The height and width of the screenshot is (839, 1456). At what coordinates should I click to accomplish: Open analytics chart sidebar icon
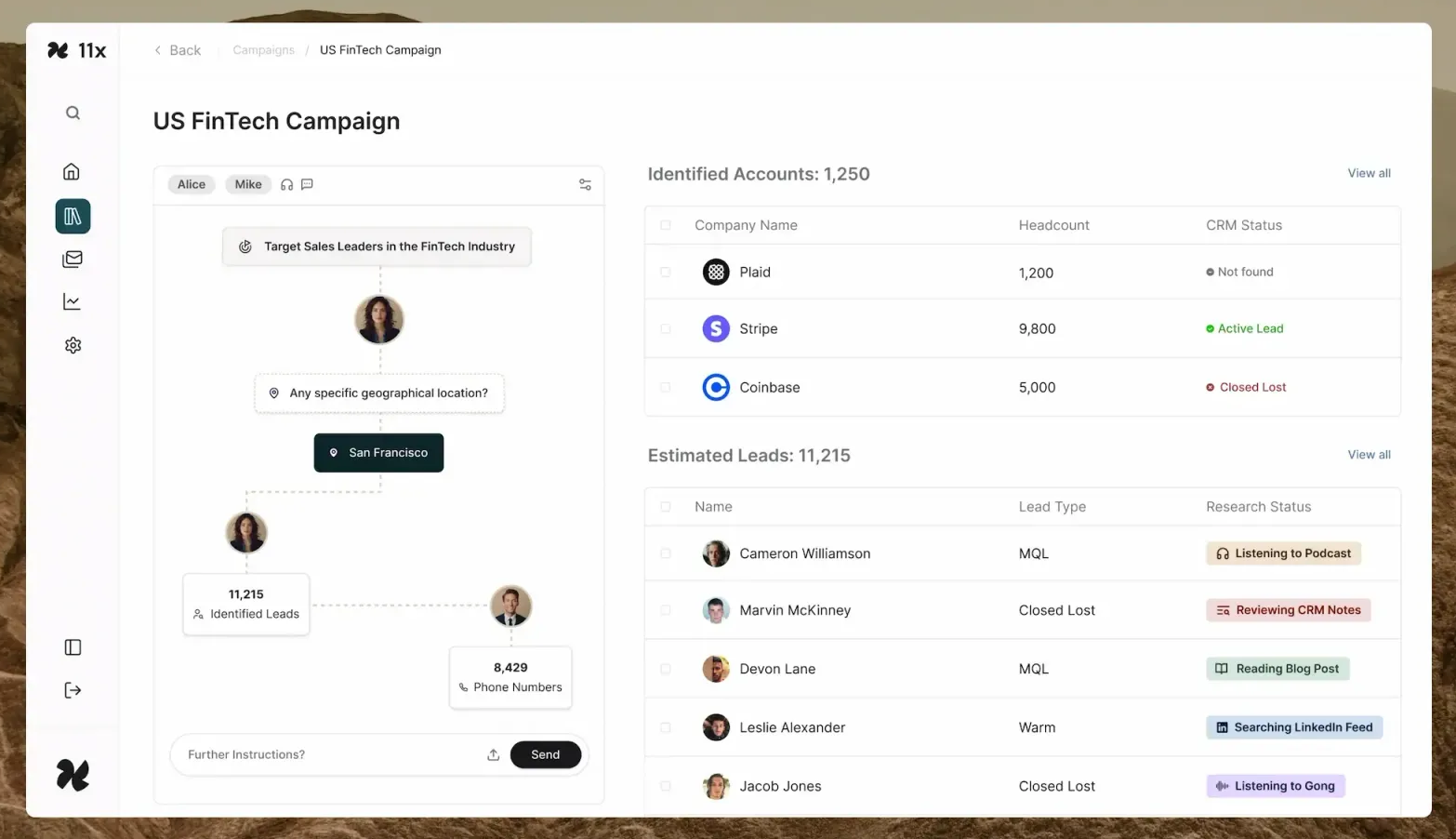72,301
